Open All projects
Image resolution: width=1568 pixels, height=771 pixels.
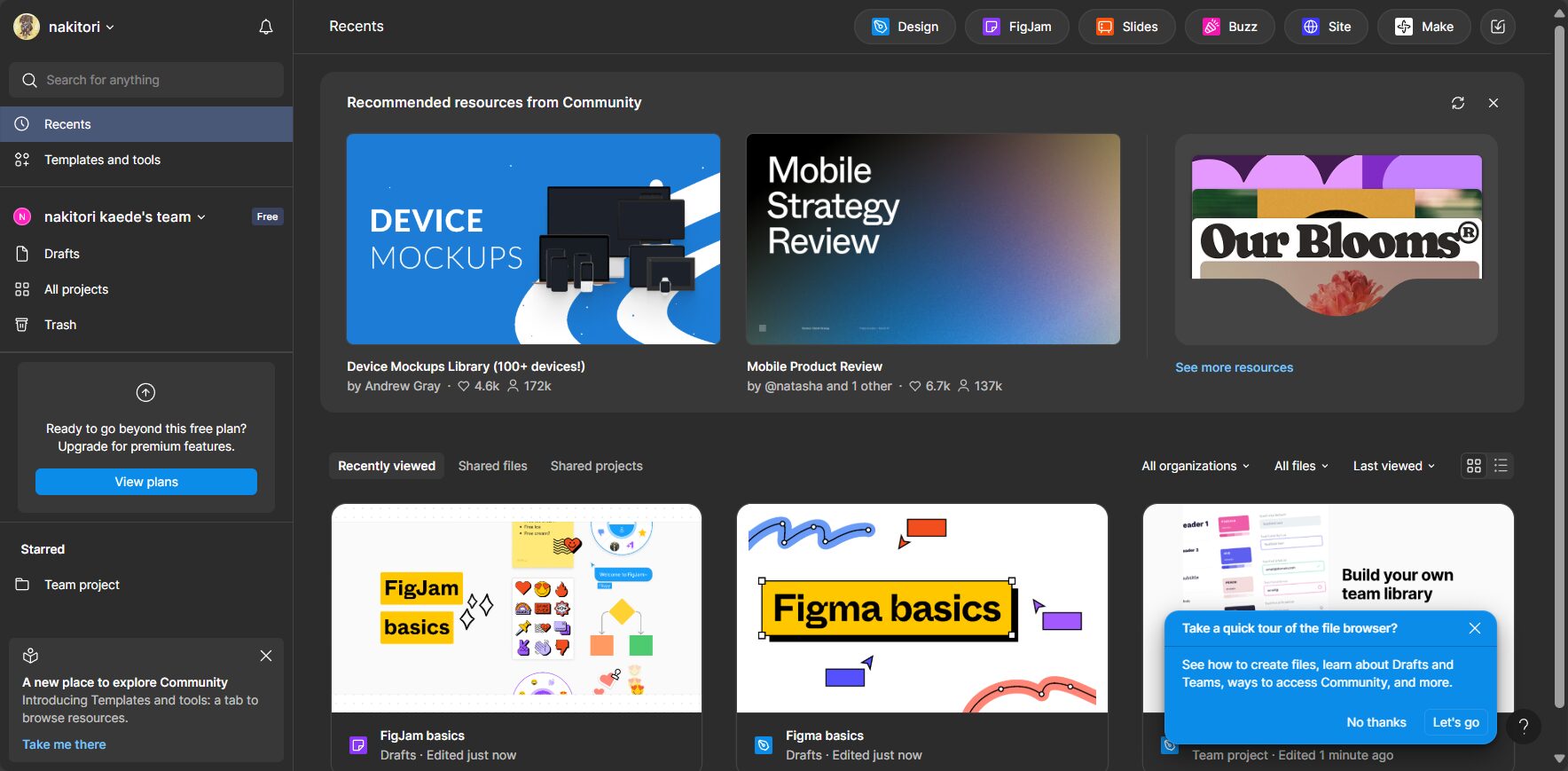pyautogui.click(x=146, y=289)
